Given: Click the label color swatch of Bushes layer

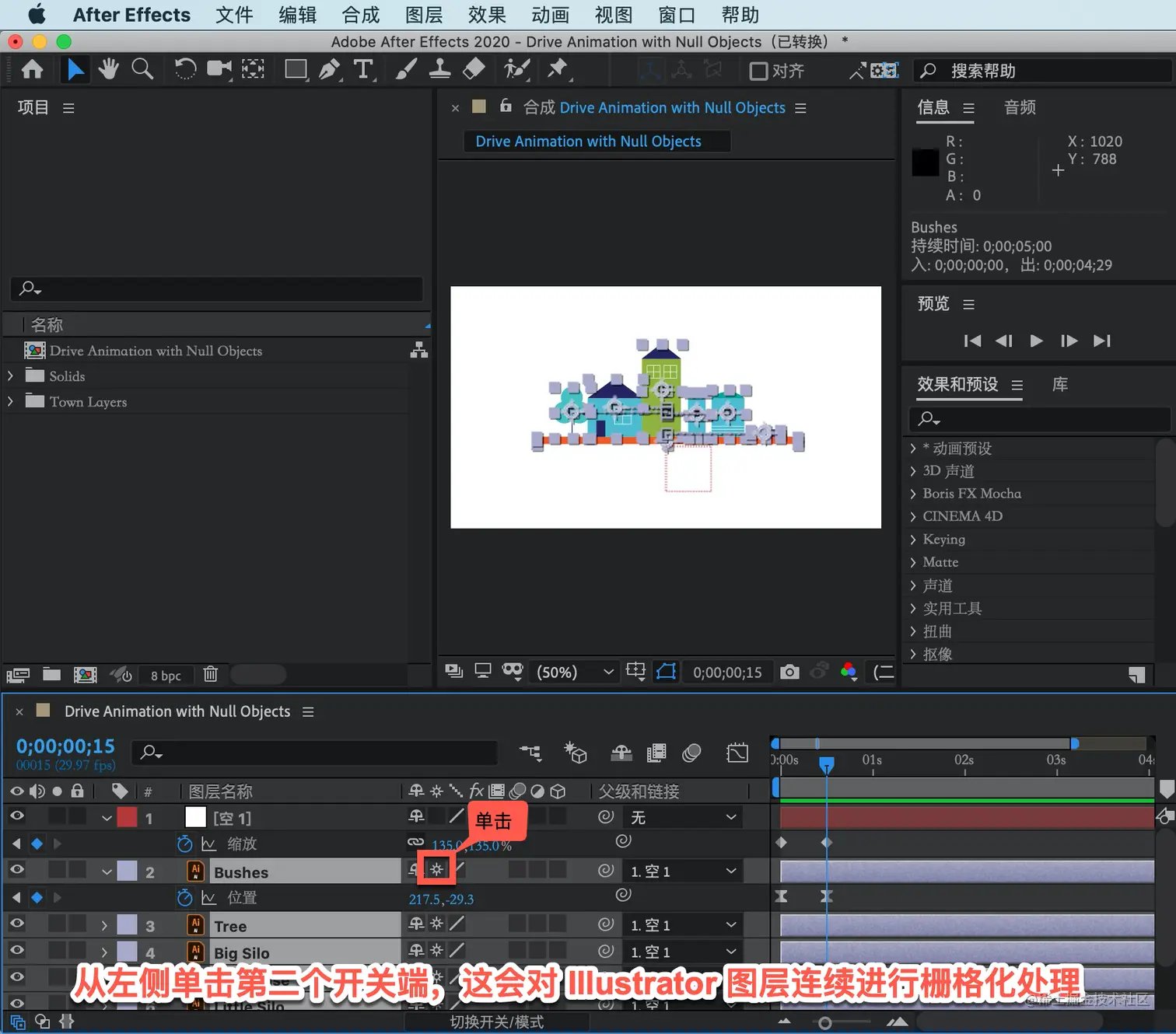Looking at the screenshot, I should point(127,871).
